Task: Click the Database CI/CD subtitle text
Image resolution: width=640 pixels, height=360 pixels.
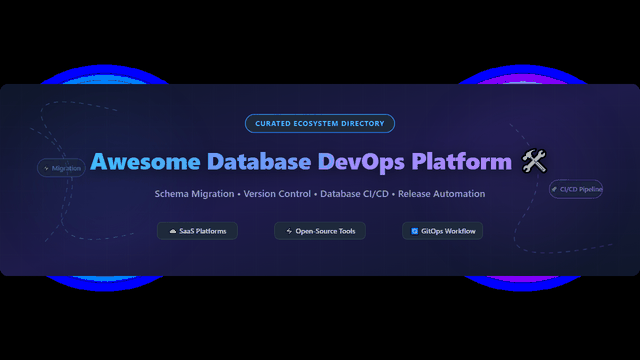Action: [354, 194]
